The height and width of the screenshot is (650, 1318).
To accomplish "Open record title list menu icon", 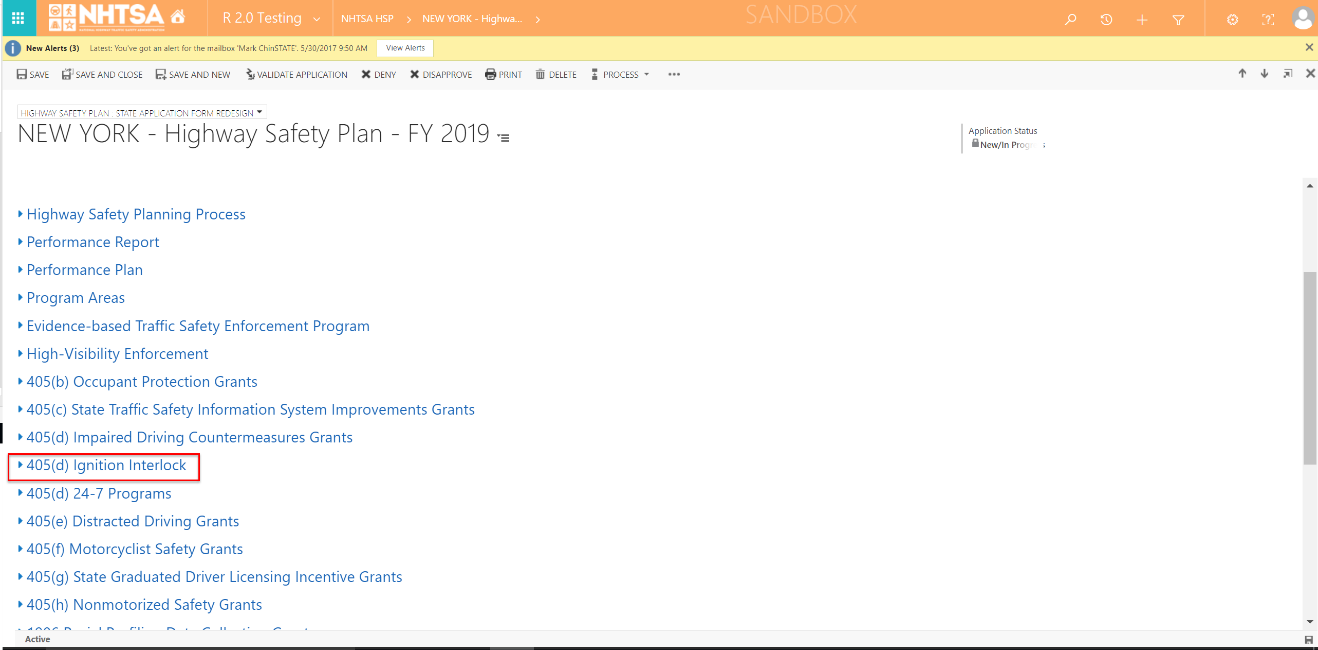I will [x=503, y=137].
